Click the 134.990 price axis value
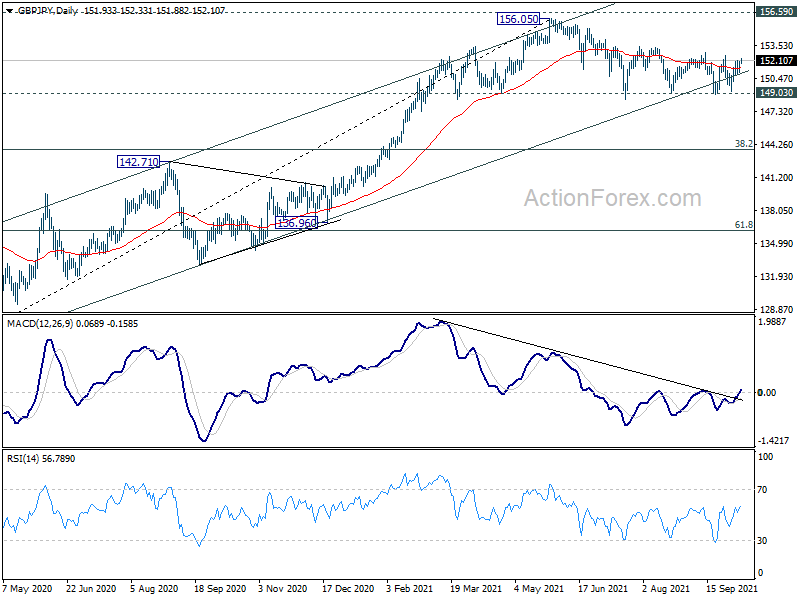The height and width of the screenshot is (600, 800). click(x=776, y=243)
